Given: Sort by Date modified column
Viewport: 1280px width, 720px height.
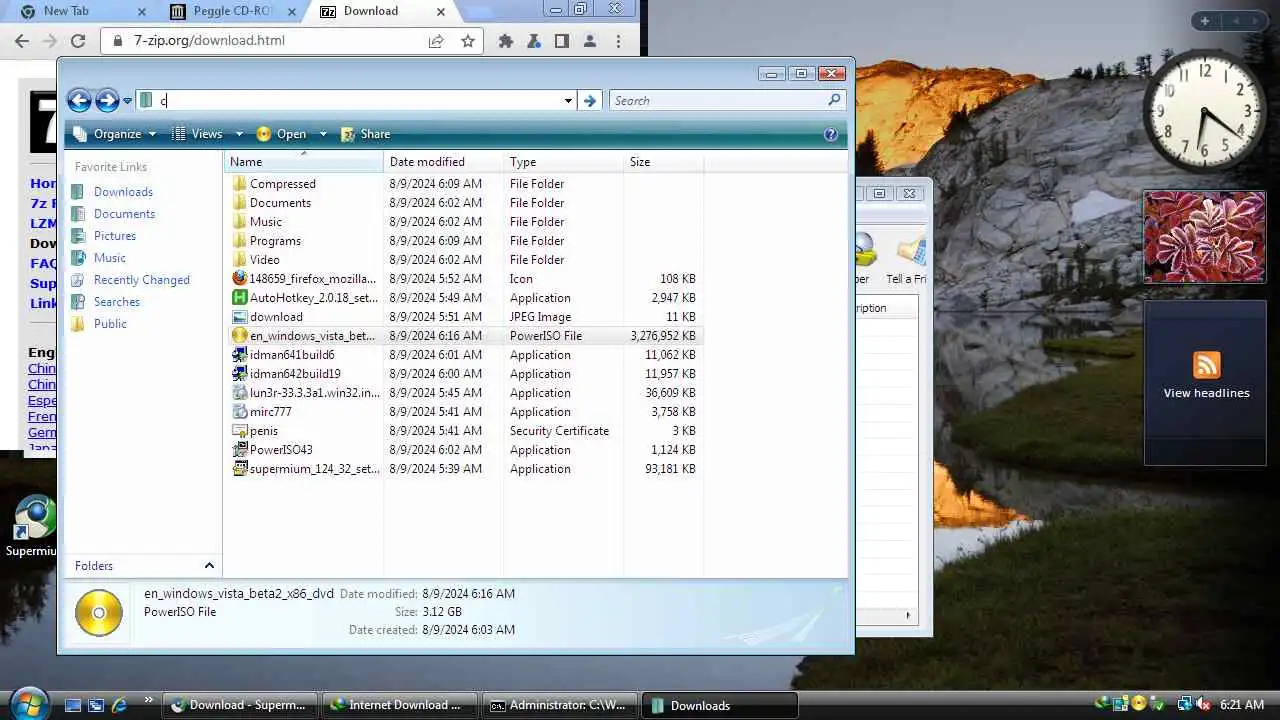Looking at the screenshot, I should pos(443,162).
